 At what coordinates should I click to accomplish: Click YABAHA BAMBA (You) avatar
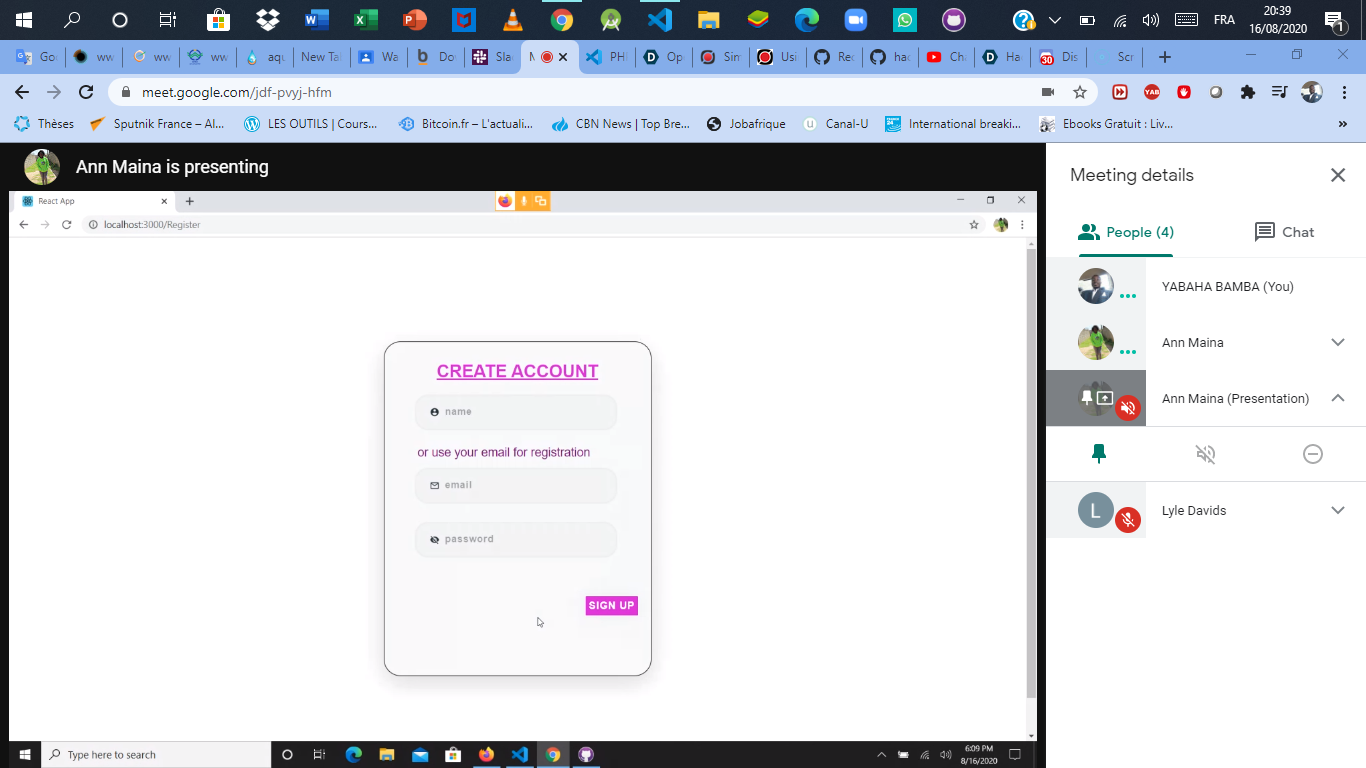coord(1096,286)
